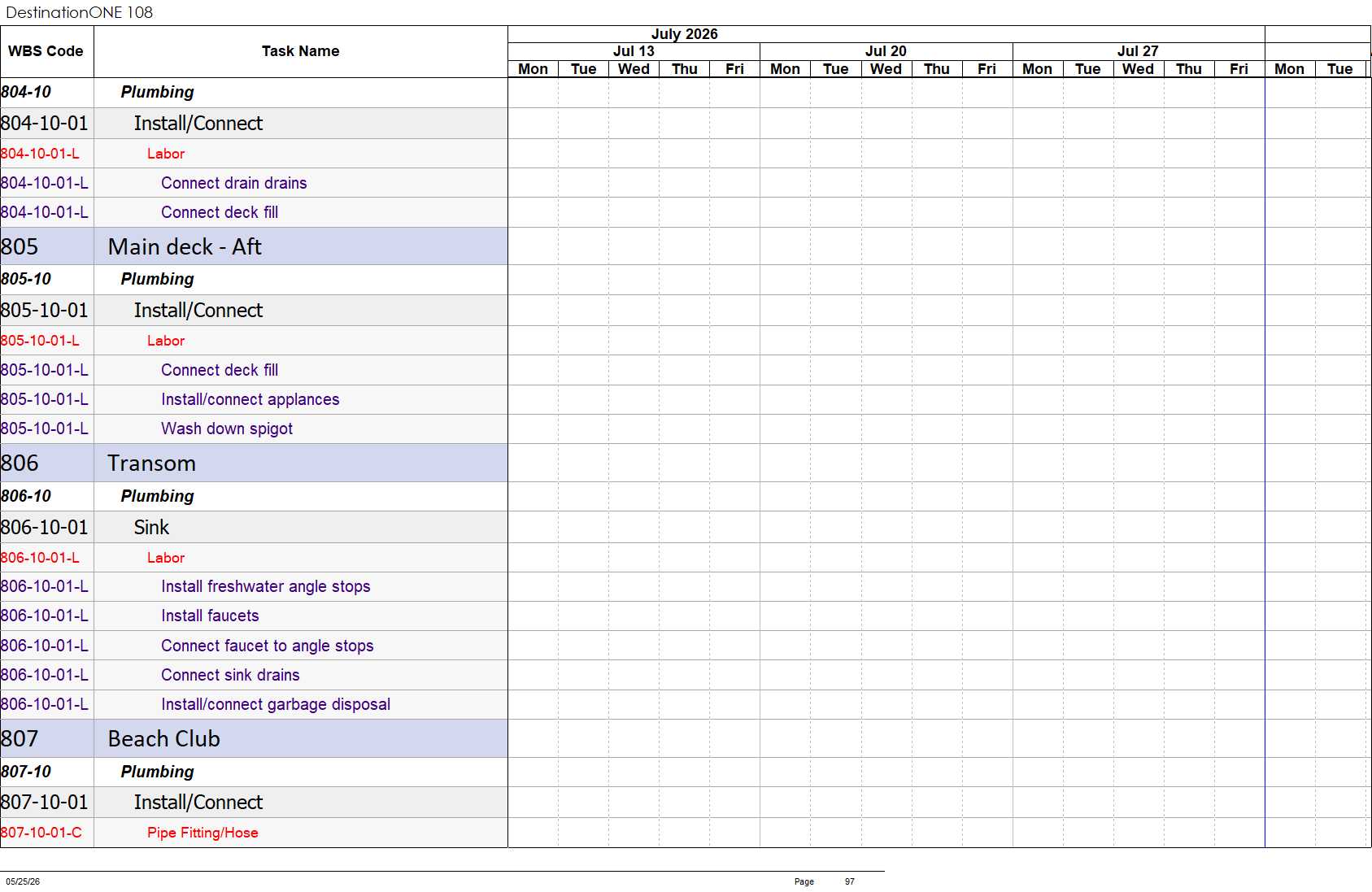1372x892 pixels.
Task: Select Install/connect garbage disposal task
Action: 301,704
